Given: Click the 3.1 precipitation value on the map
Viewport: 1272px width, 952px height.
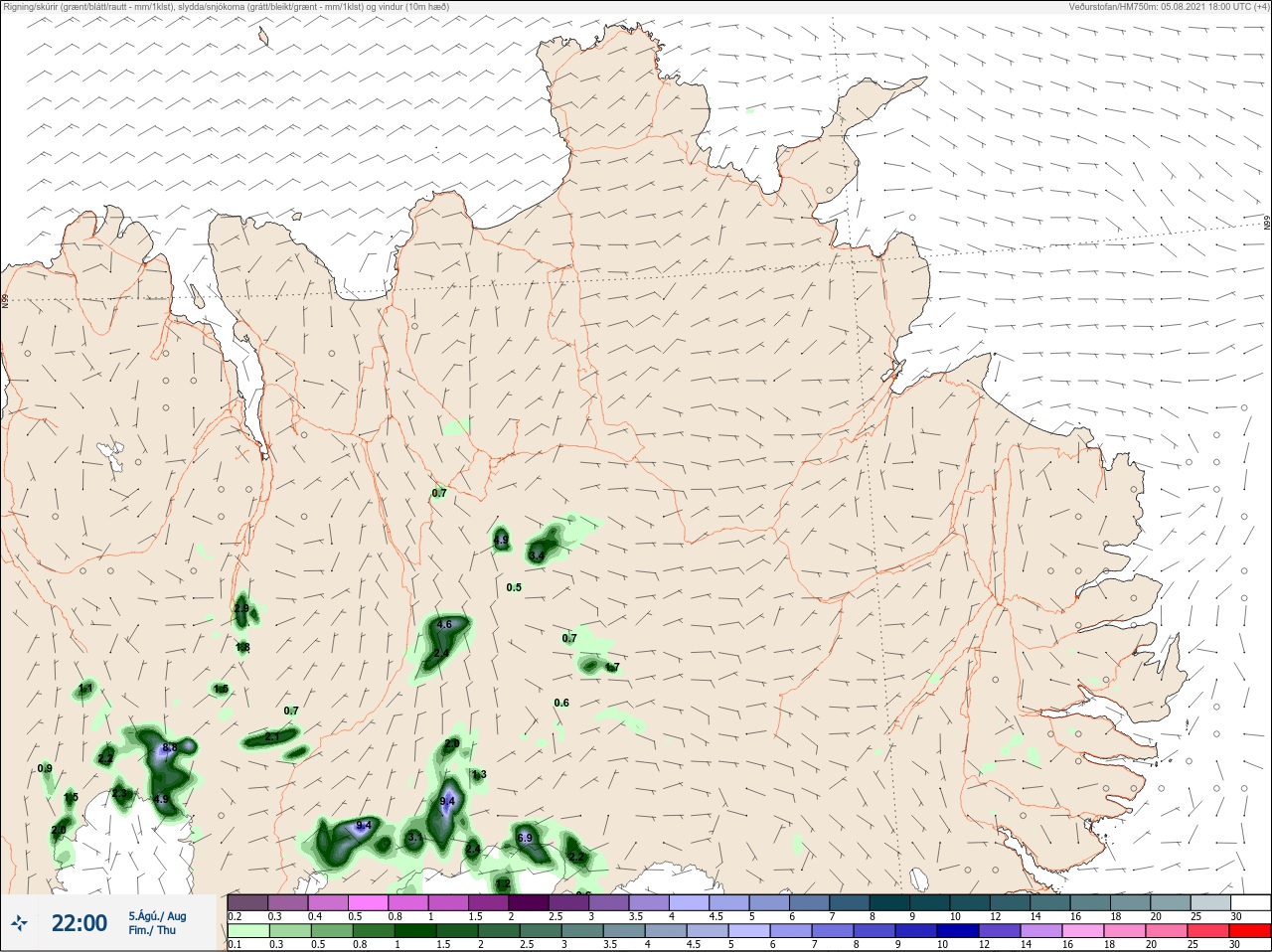Looking at the screenshot, I should pyautogui.click(x=415, y=839).
